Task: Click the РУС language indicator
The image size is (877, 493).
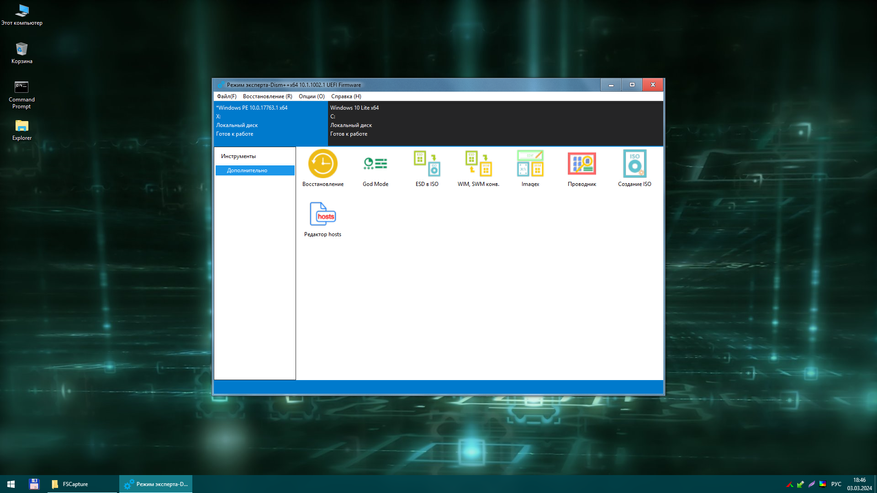Action: click(836, 484)
